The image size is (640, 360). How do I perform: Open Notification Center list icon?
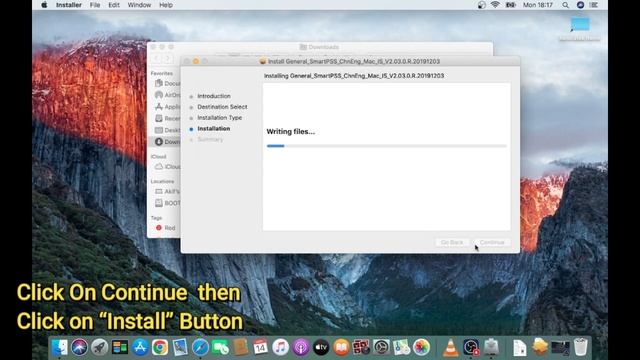593,5
